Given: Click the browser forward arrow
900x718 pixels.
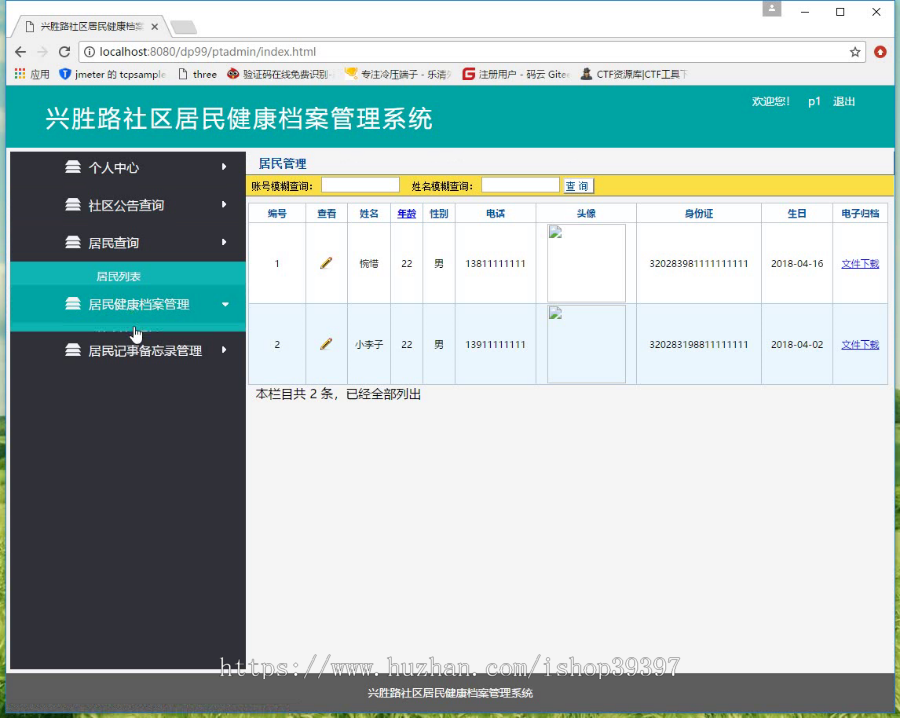Looking at the screenshot, I should [x=42, y=52].
